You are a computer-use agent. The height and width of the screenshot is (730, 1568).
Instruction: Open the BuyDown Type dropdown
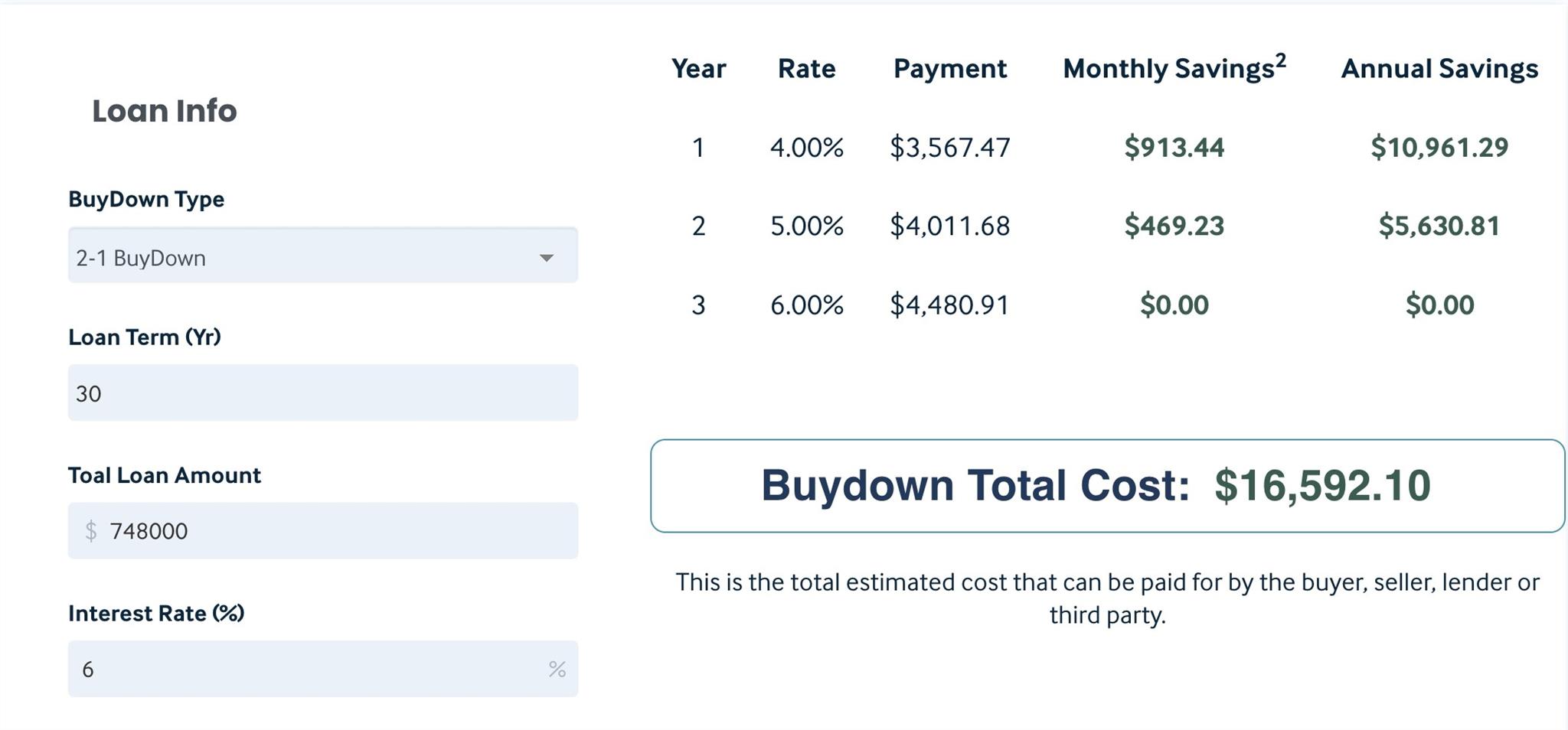coord(322,256)
